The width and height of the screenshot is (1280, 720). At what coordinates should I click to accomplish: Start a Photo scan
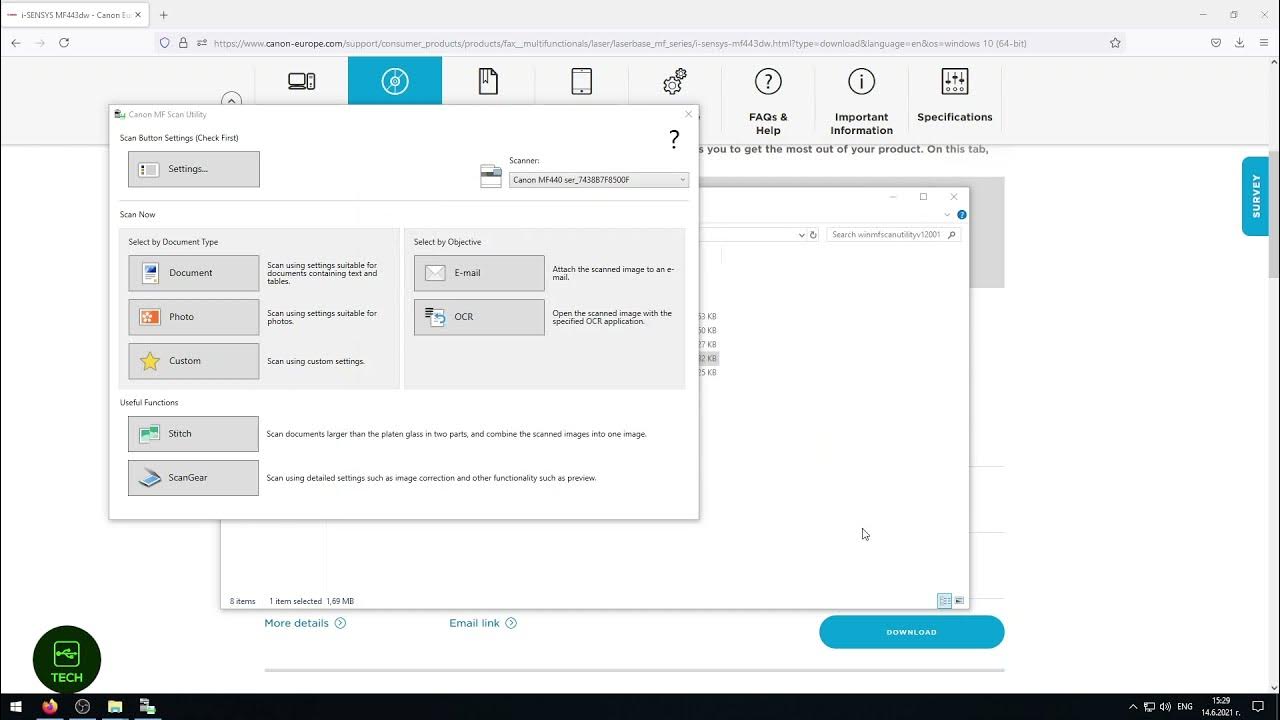click(193, 317)
